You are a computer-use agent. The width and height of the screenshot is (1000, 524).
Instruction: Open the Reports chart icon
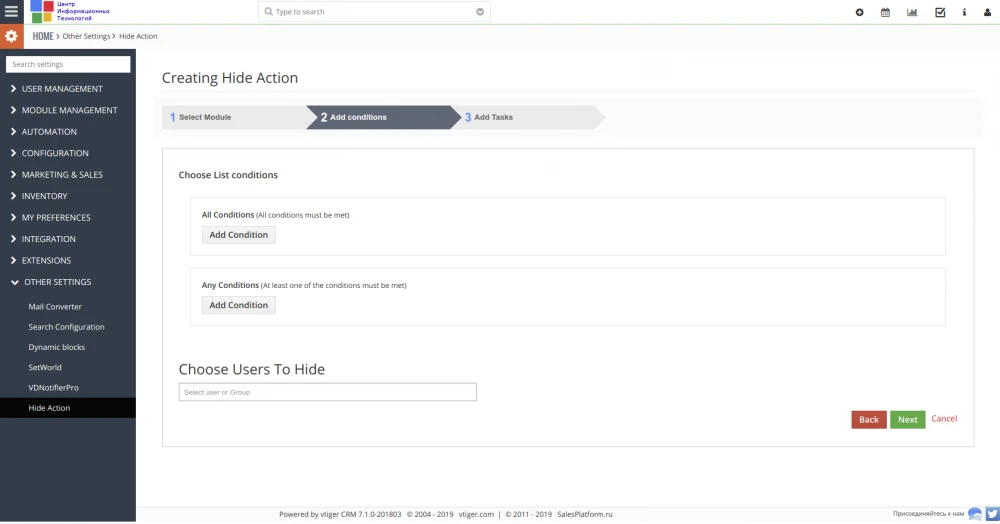click(912, 12)
